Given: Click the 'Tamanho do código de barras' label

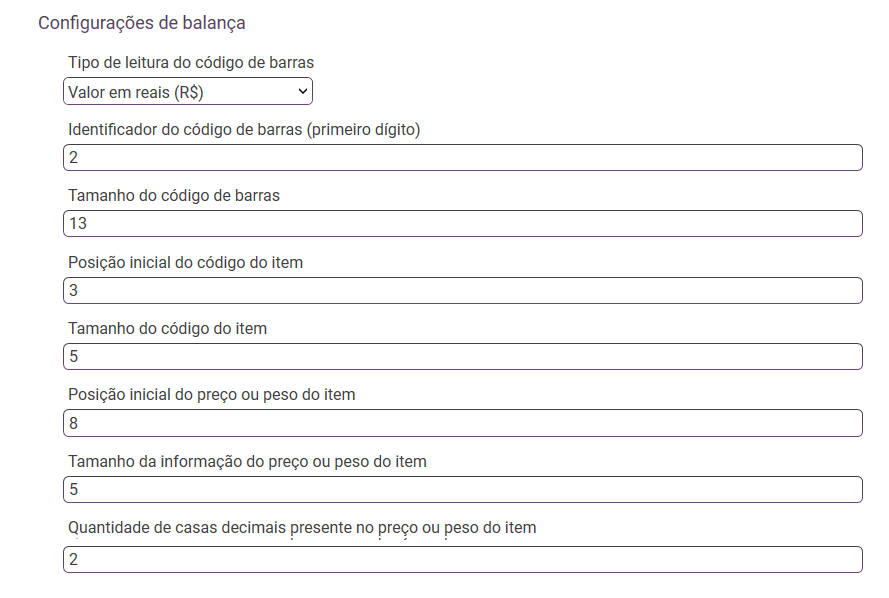Looking at the screenshot, I should click(174, 196).
